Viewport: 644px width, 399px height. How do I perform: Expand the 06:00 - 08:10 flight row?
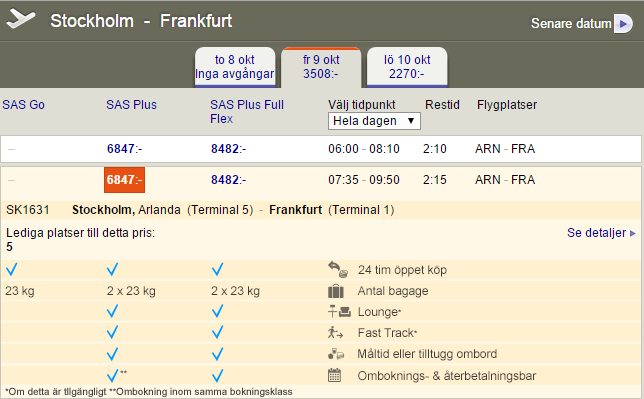click(321, 149)
